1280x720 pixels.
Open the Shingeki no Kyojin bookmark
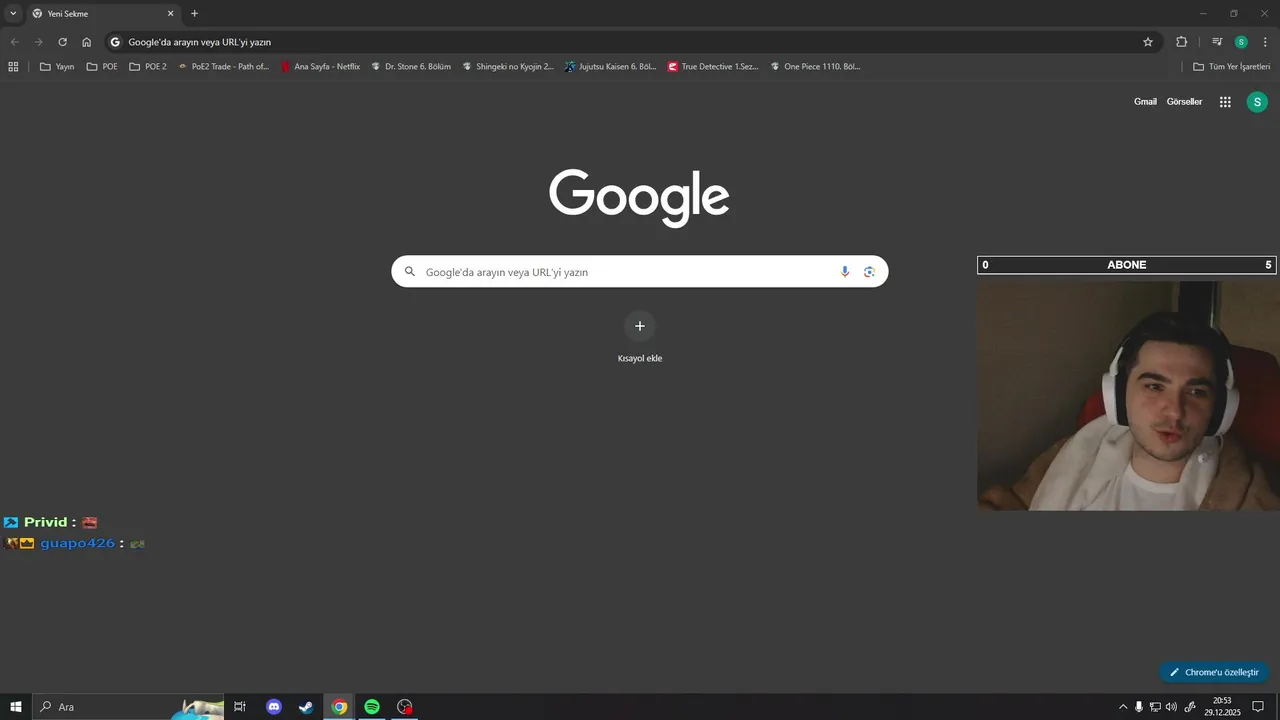tap(508, 67)
